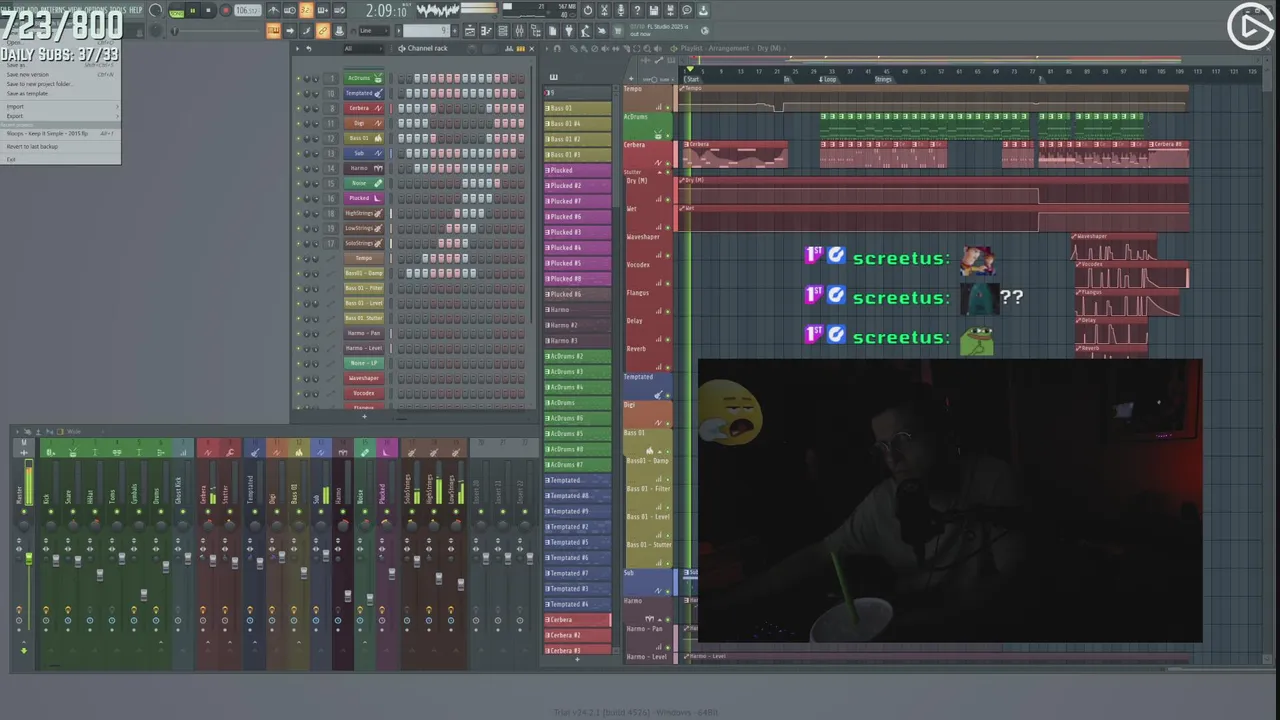Screen dimensions: 1280x720
Task: Toggle the metronome icon
Action: (x=274, y=11)
